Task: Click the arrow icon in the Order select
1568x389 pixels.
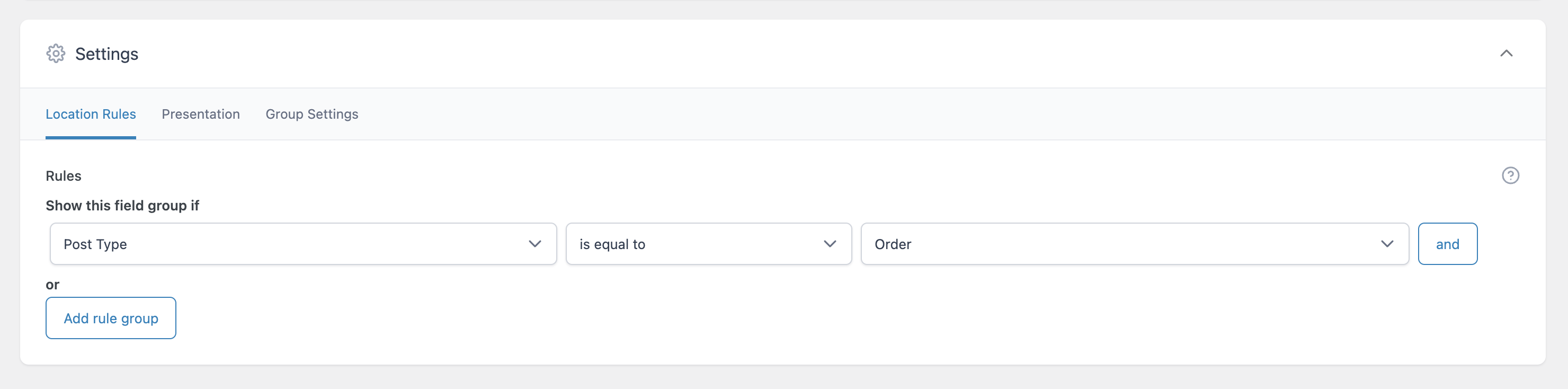Action: click(1387, 243)
